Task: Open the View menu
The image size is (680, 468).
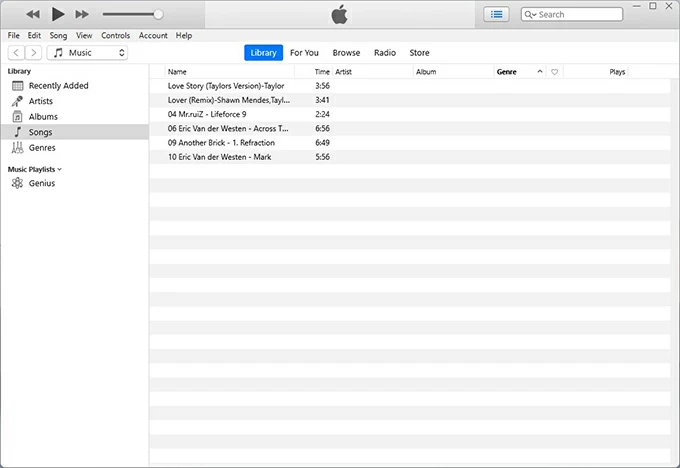Action: (x=84, y=36)
